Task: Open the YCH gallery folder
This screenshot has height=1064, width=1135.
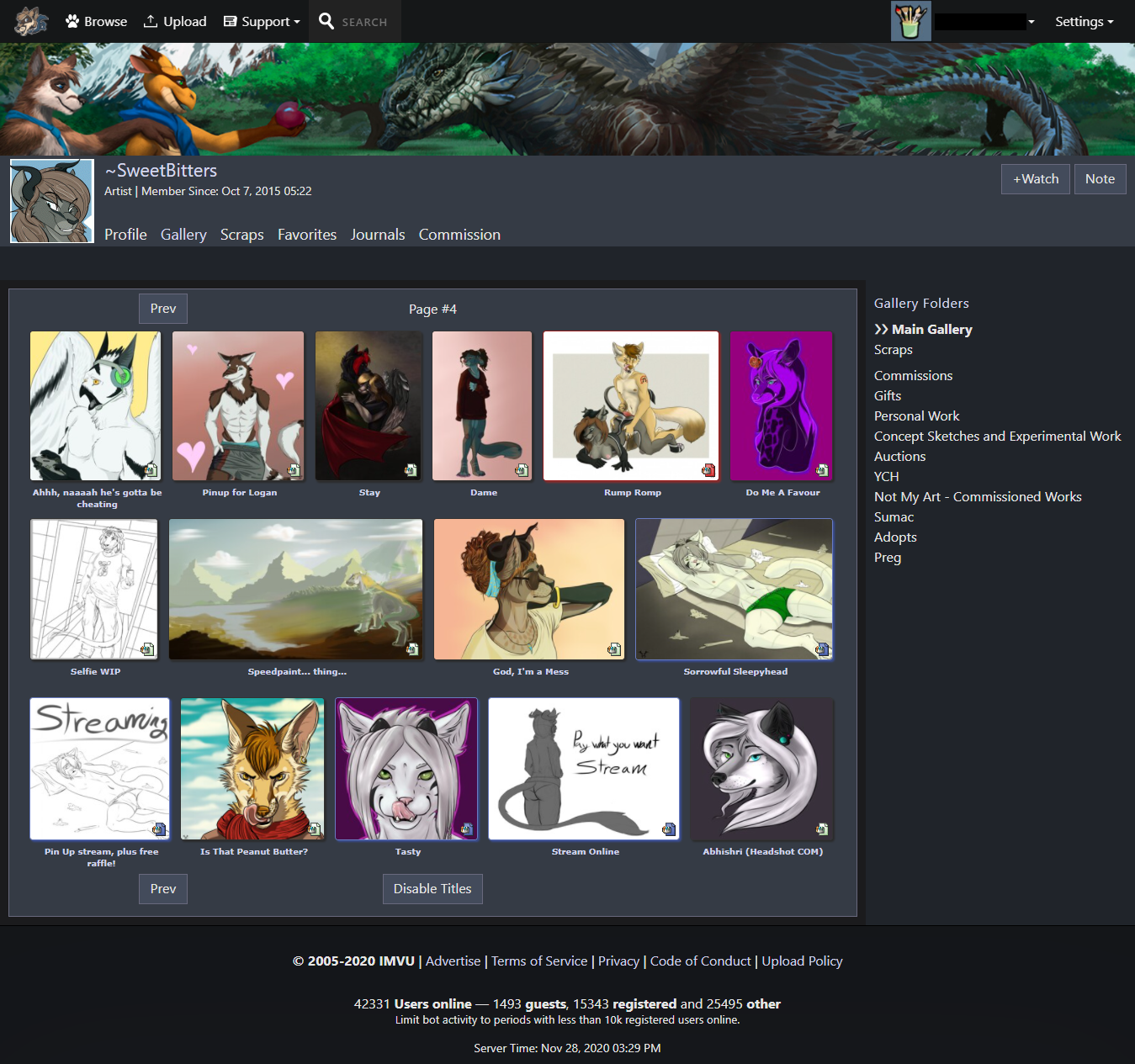Action: 887,477
